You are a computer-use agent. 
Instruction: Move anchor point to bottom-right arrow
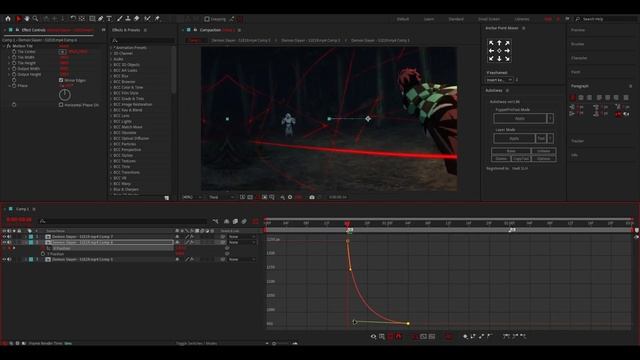[x=507, y=58]
